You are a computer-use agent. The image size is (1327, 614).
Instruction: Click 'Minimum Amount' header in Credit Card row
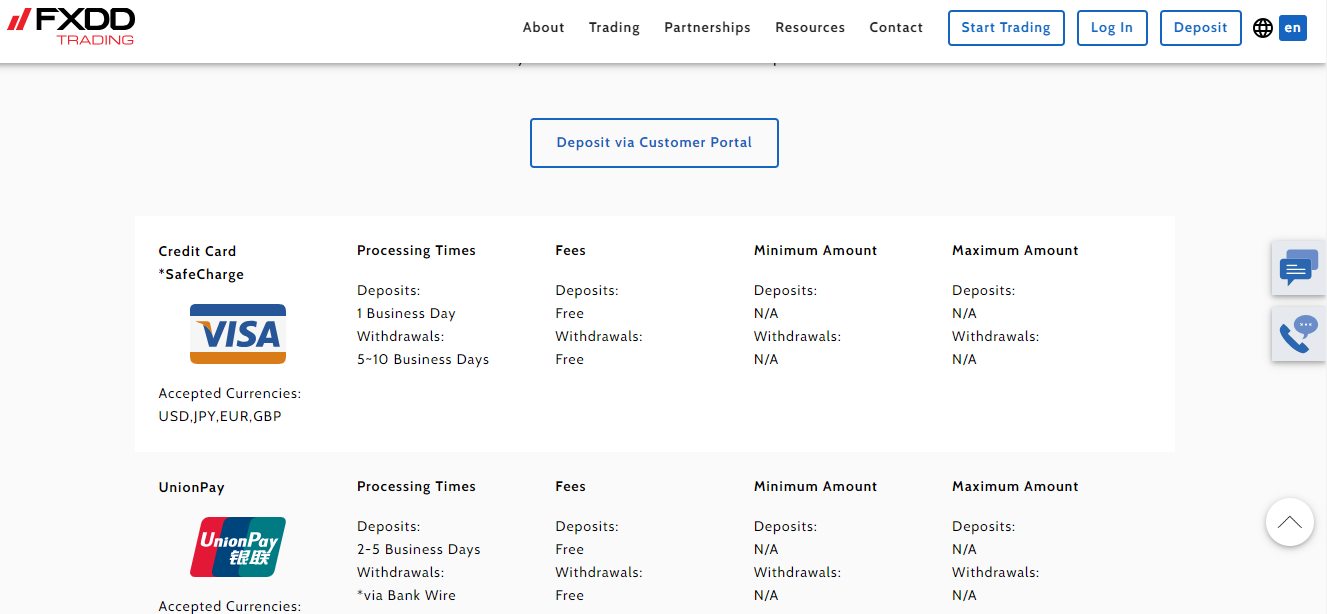(815, 251)
